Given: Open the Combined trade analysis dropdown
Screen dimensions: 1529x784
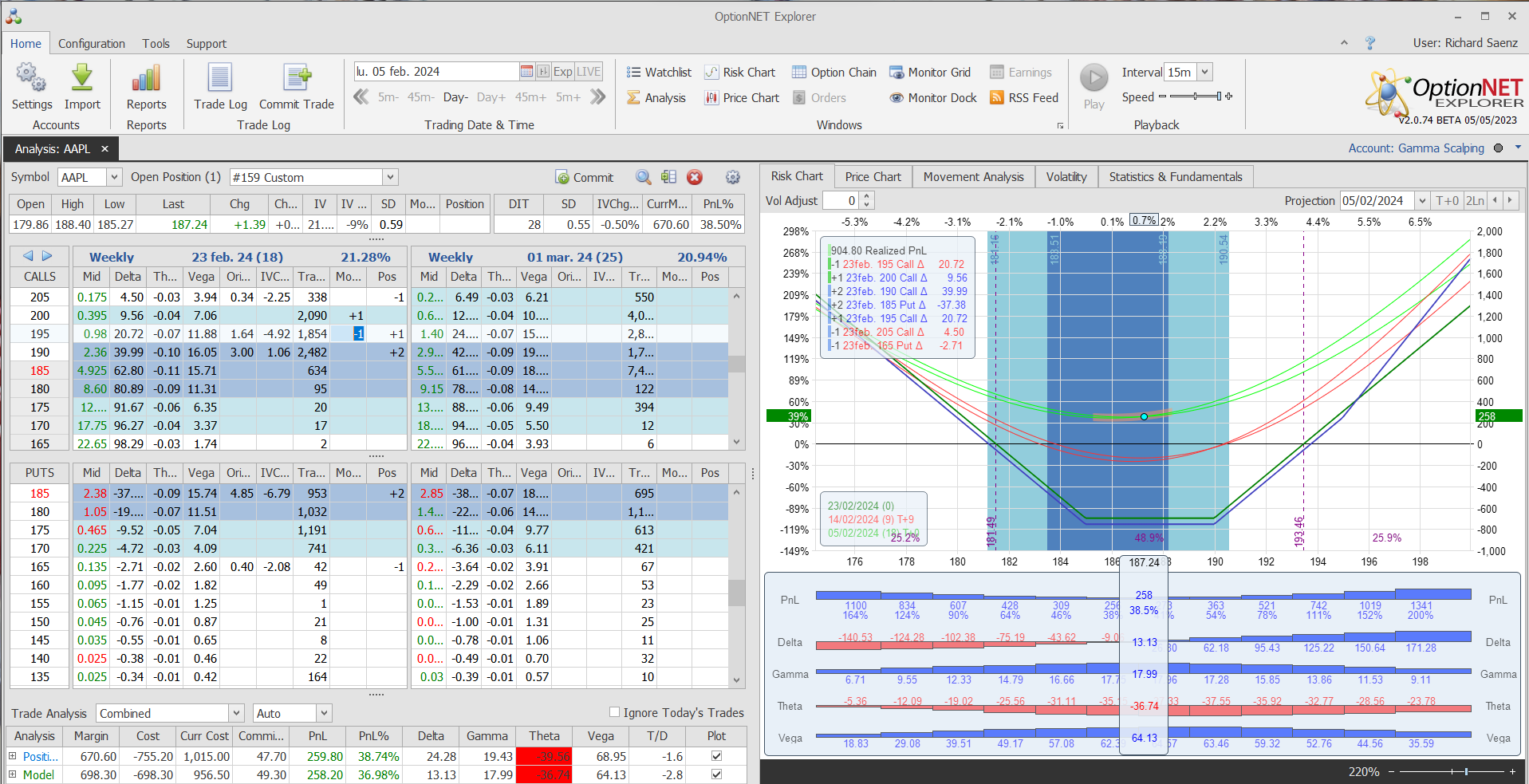Looking at the screenshot, I should coord(236,713).
